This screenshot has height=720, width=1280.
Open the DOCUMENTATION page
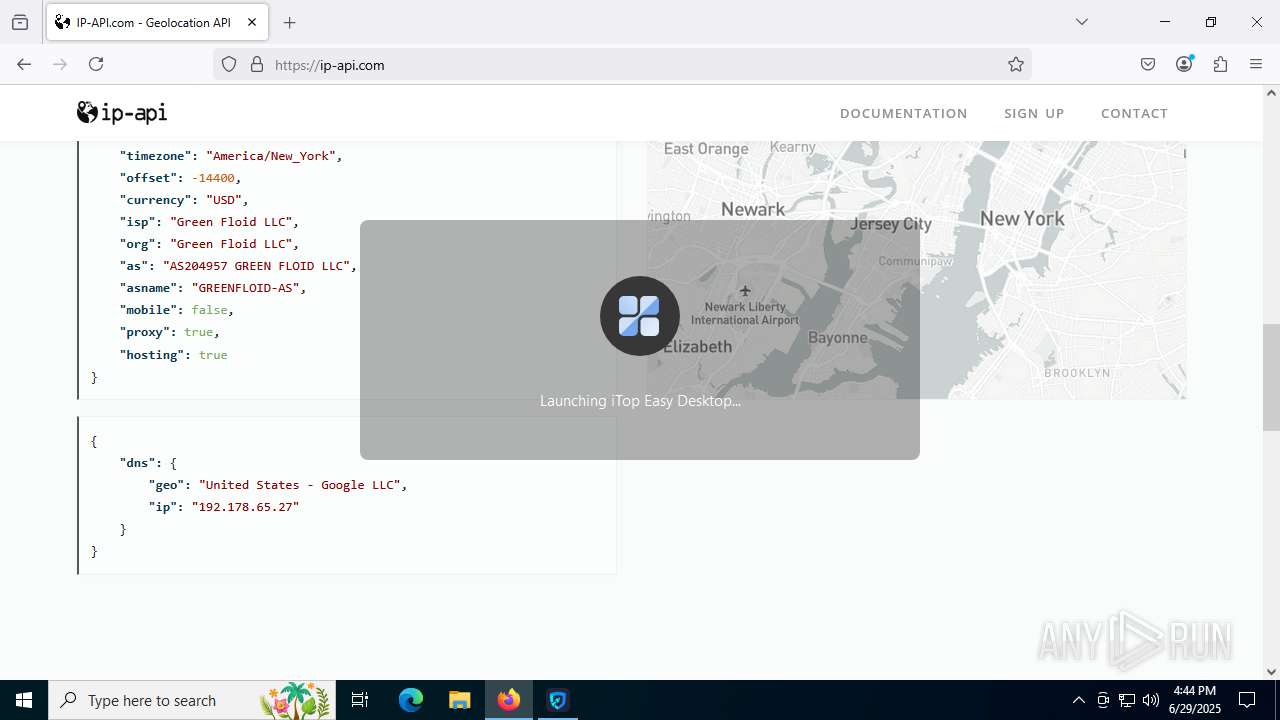pyautogui.click(x=904, y=113)
